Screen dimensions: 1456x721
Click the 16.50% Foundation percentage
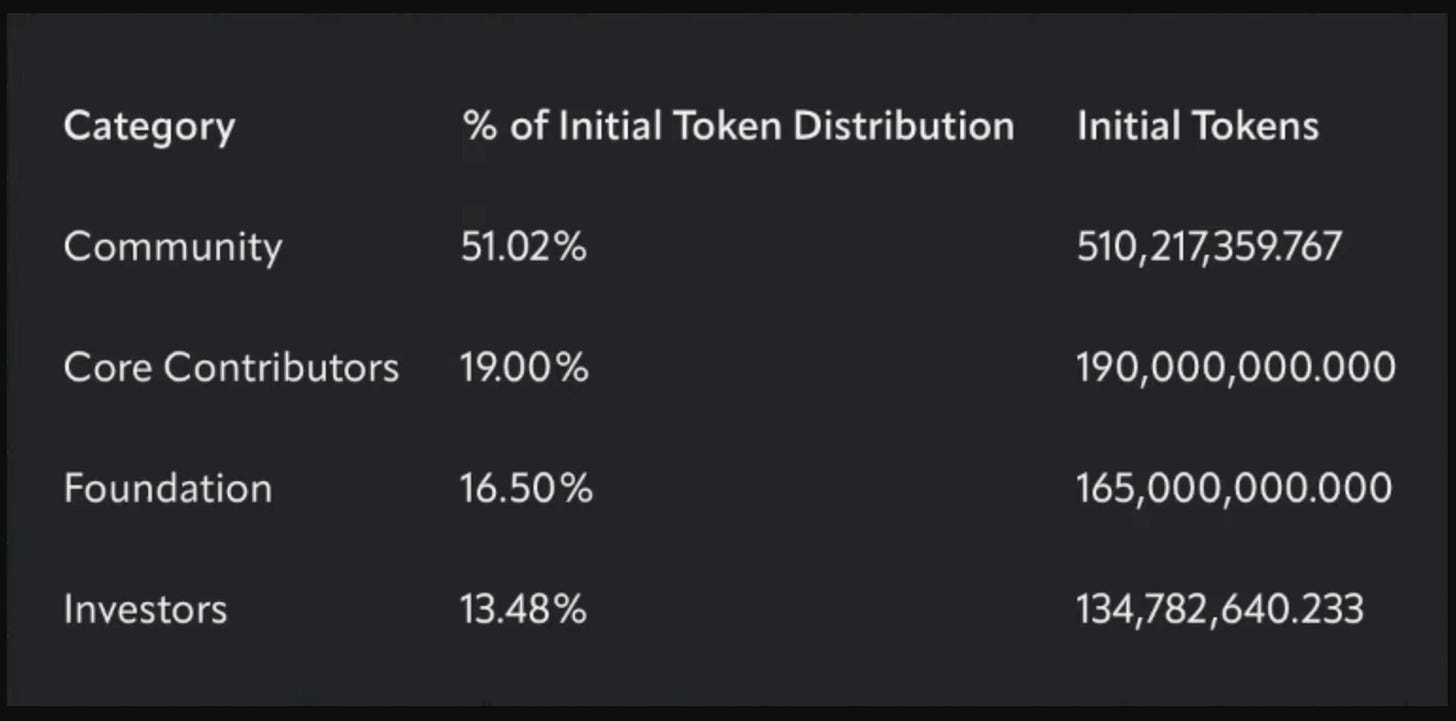tap(527, 489)
